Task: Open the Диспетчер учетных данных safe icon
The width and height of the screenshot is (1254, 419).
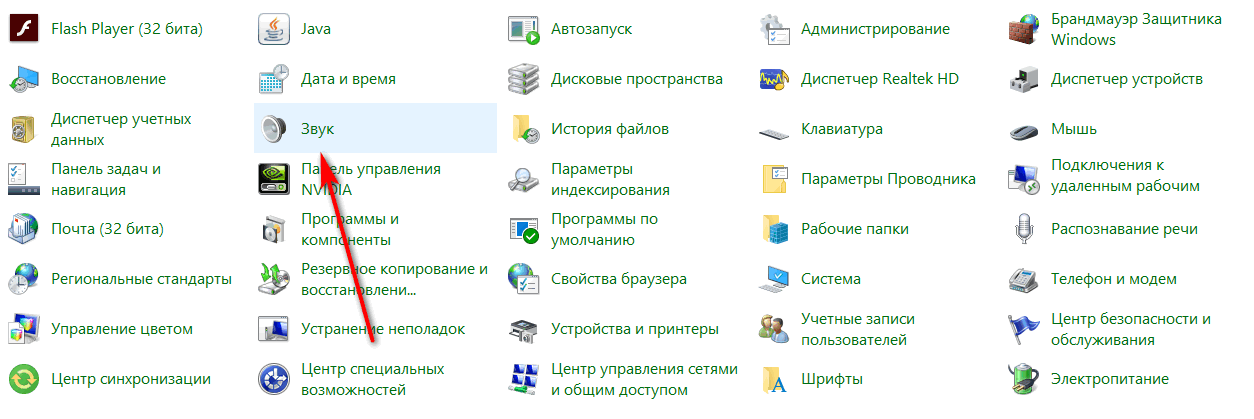Action: [23, 129]
